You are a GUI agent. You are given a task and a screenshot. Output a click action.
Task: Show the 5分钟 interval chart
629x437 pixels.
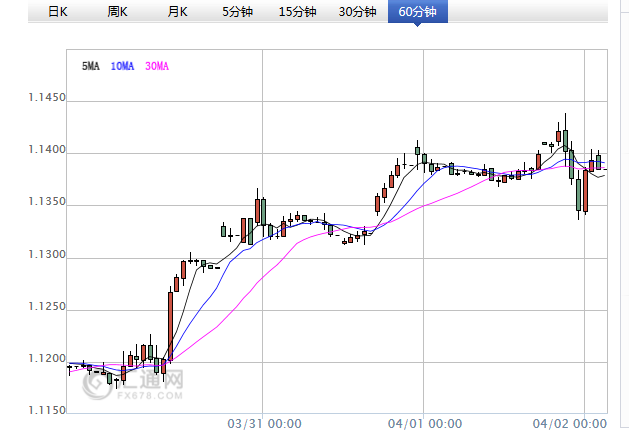click(238, 12)
